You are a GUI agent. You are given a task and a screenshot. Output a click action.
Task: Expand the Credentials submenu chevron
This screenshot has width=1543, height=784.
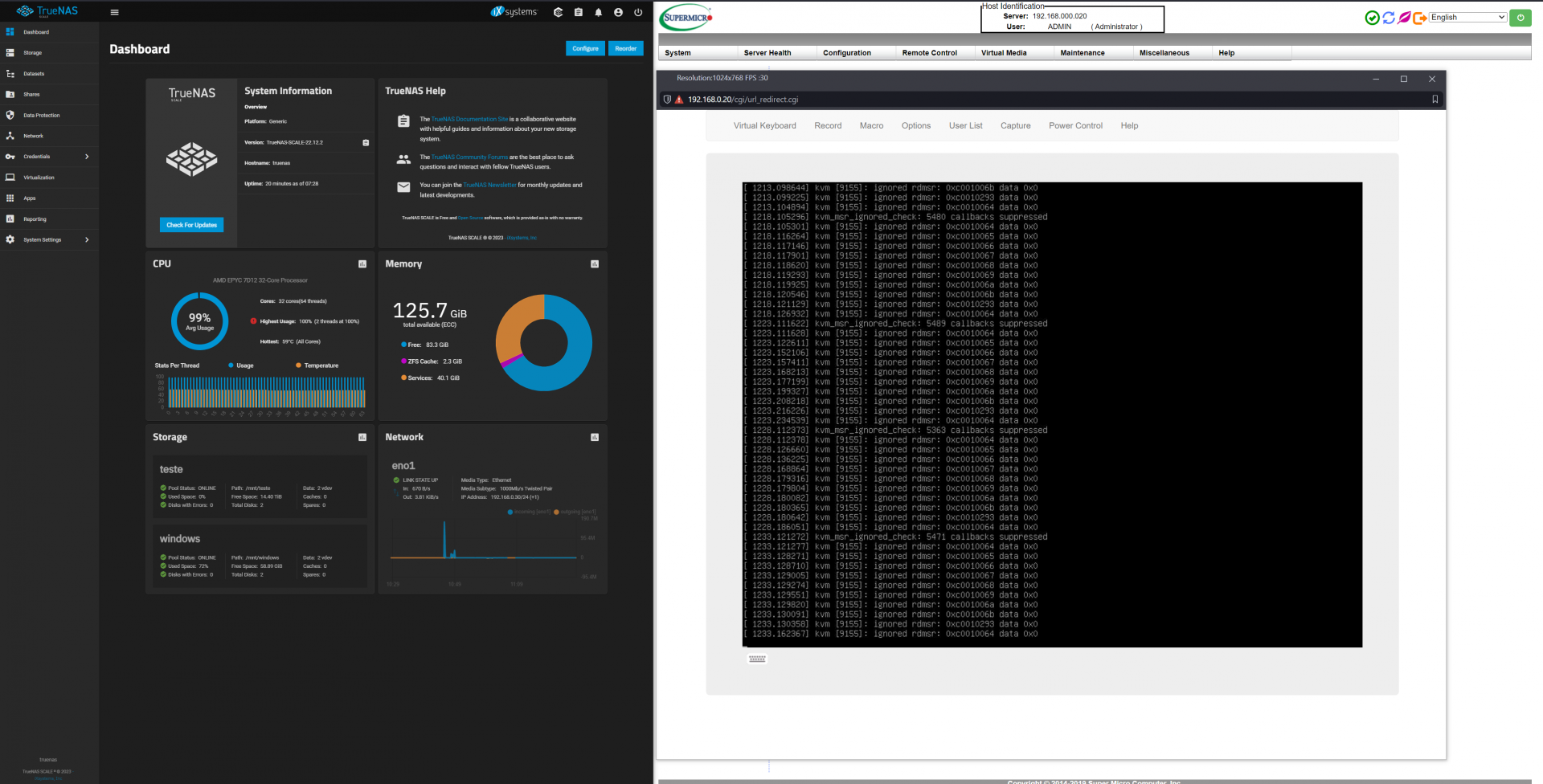coord(87,157)
